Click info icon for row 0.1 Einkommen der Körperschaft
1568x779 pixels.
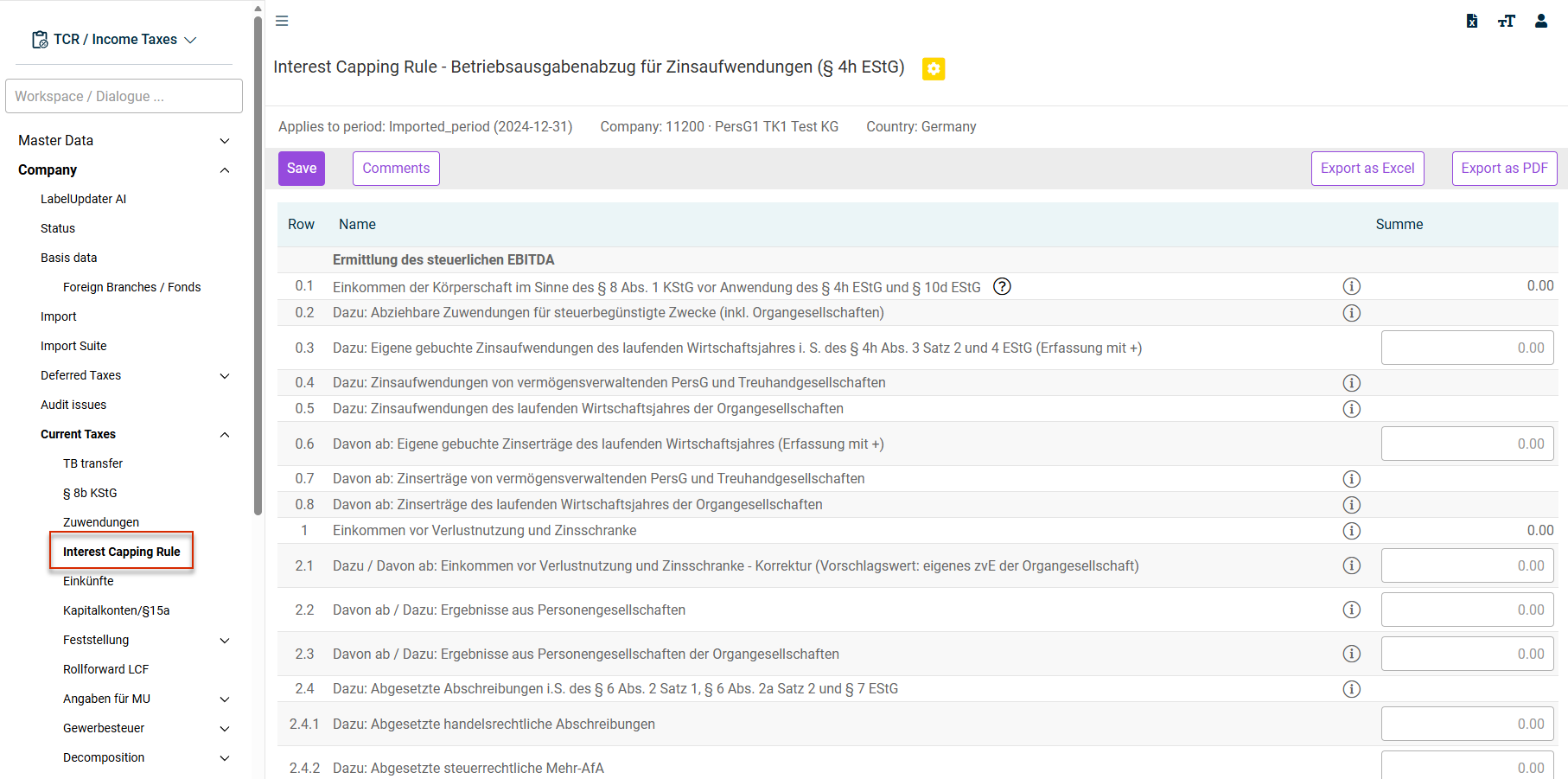[1352, 286]
